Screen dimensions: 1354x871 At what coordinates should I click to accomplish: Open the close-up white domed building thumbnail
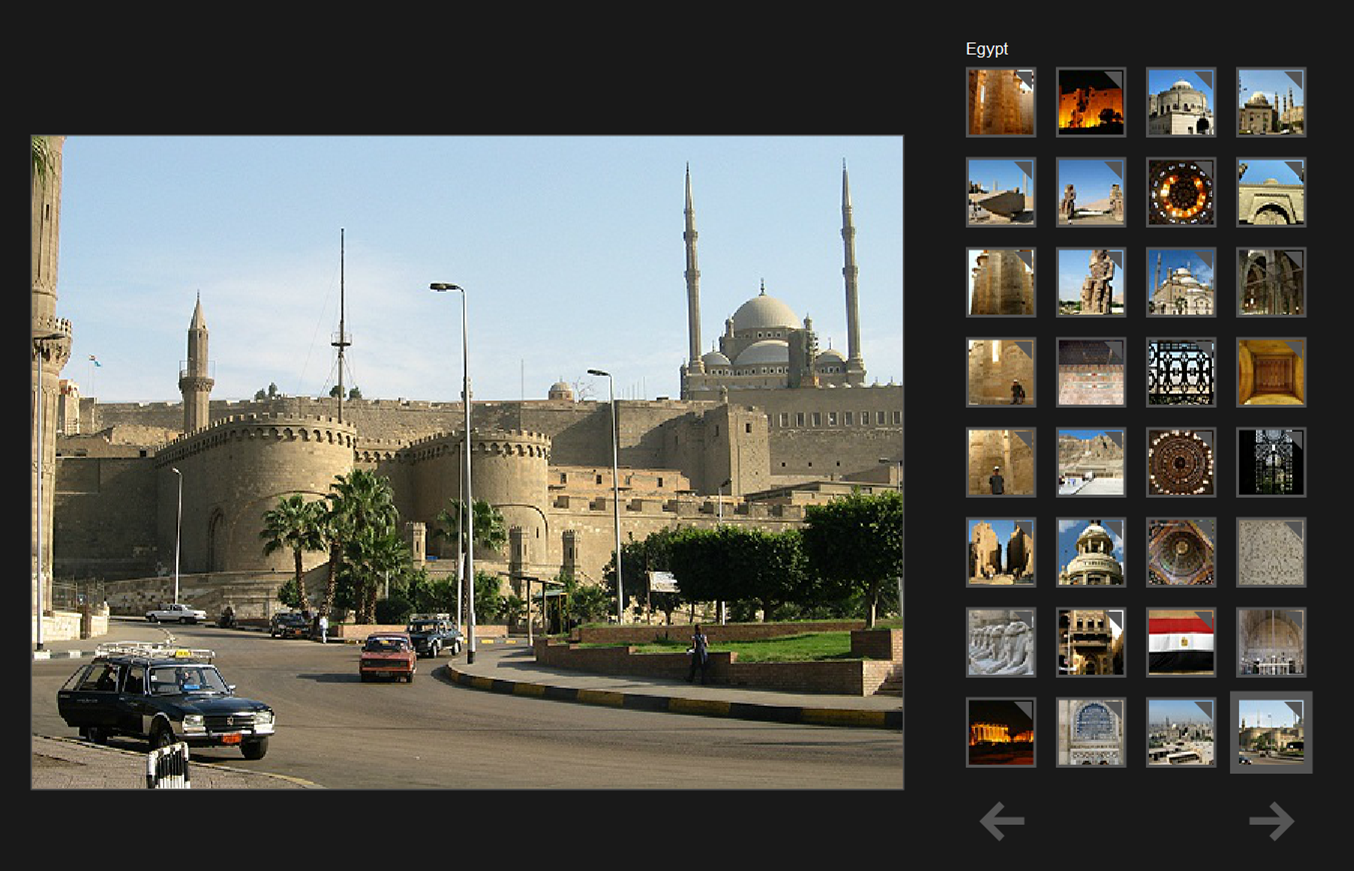point(1181,102)
